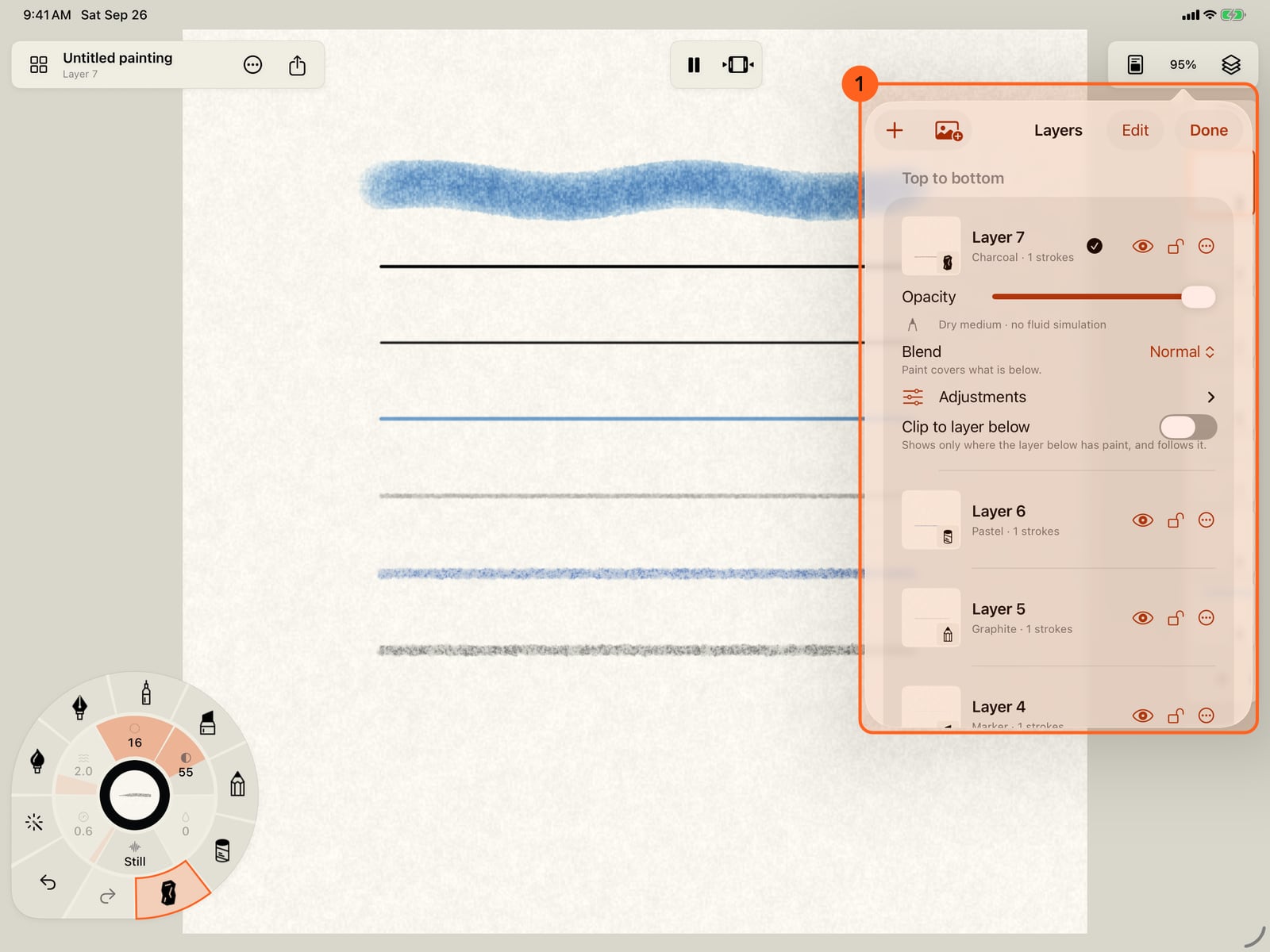
Task: Open Layer 5 more options menu
Action: [x=1206, y=618]
